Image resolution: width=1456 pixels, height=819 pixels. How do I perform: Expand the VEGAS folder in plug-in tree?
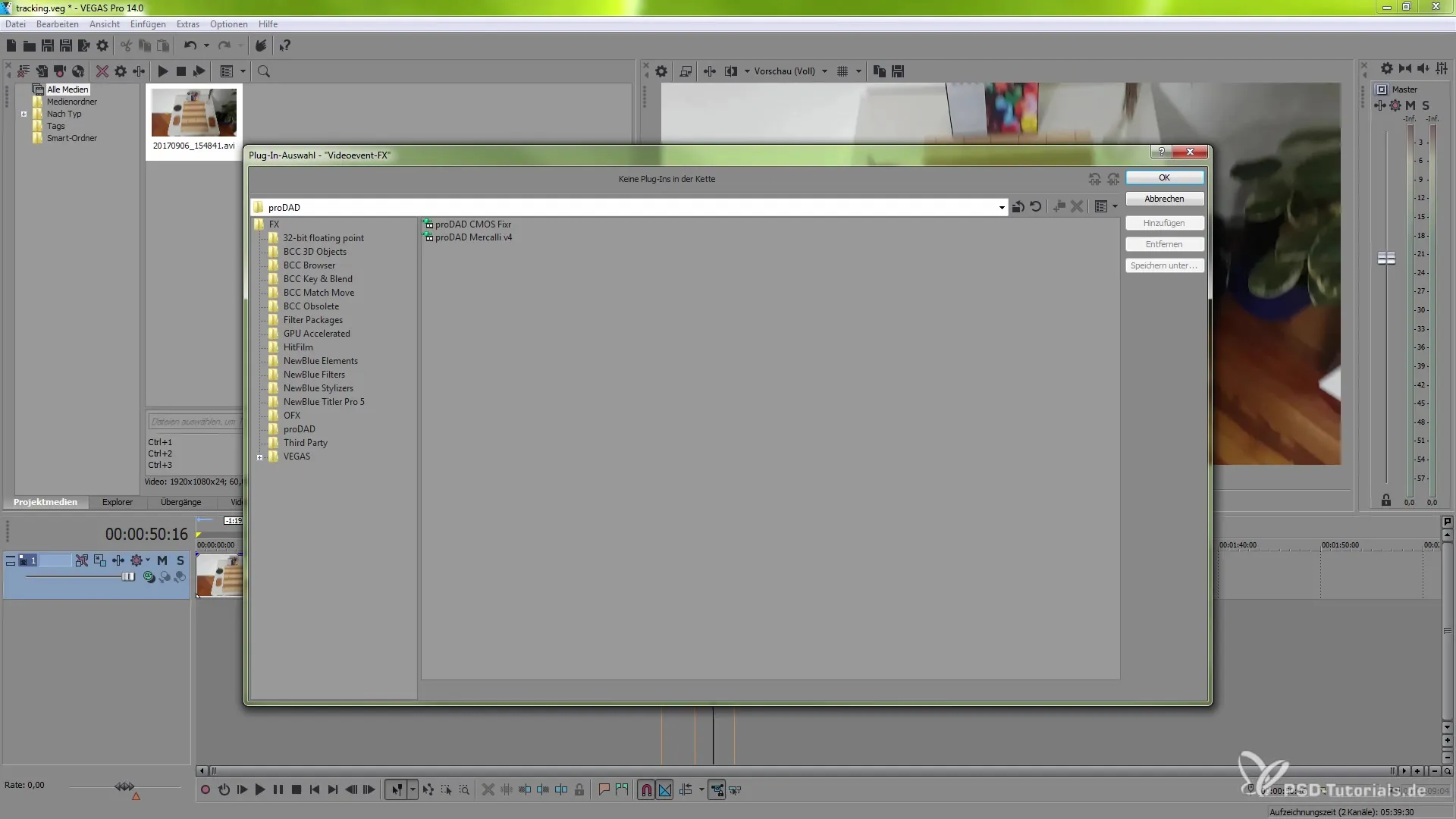tap(259, 457)
